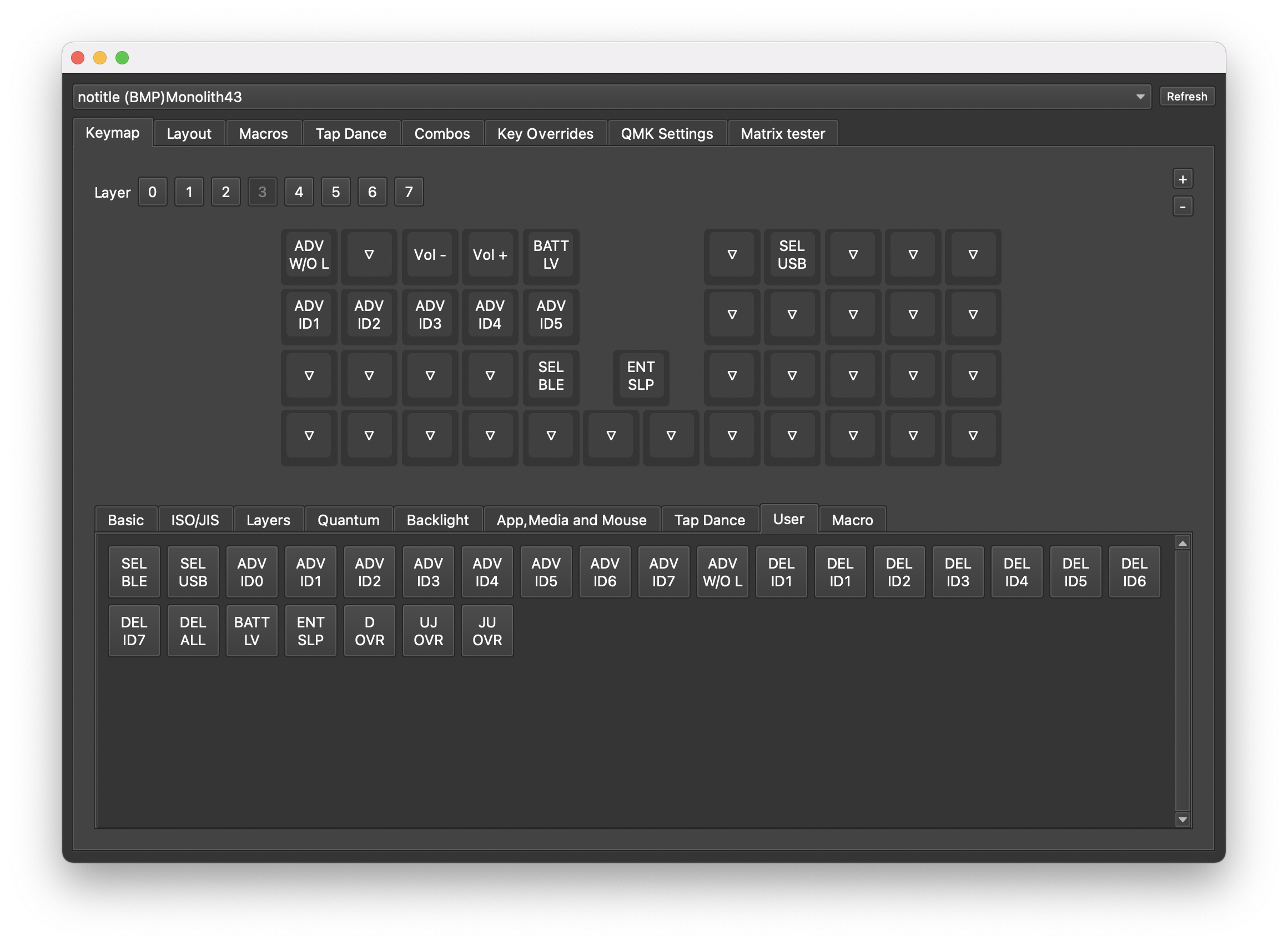Open the Tap Dance top tab
Screen dimensions: 1288x945
click(x=351, y=134)
